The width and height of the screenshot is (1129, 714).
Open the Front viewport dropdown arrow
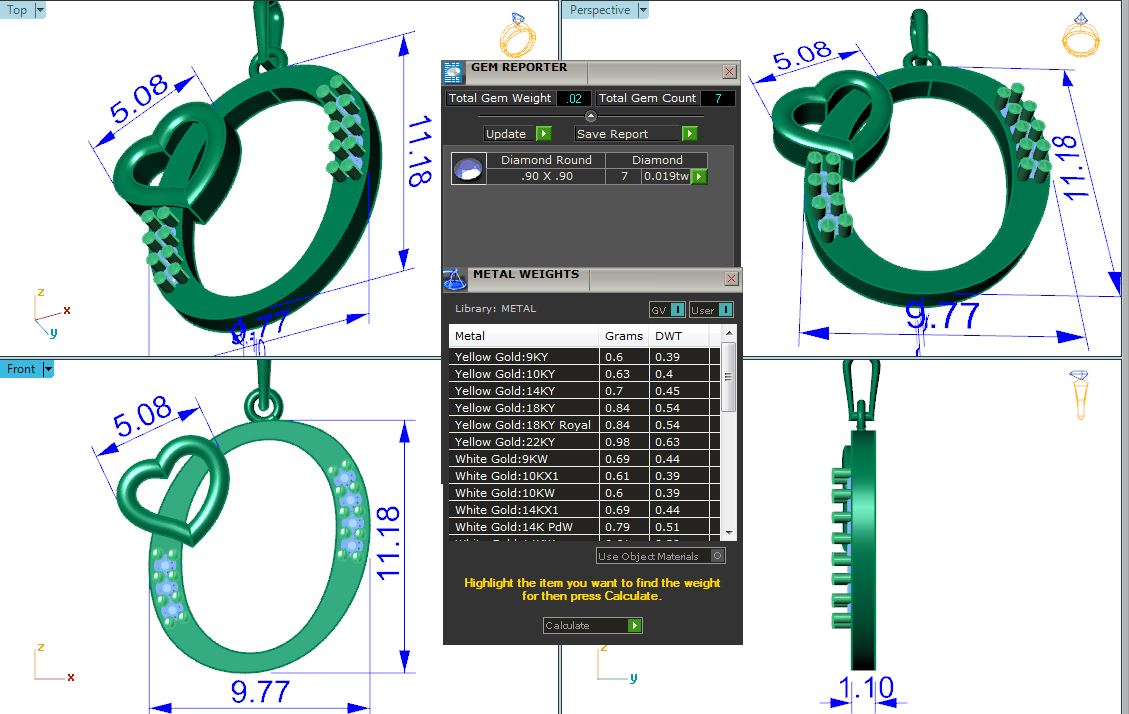(47, 369)
